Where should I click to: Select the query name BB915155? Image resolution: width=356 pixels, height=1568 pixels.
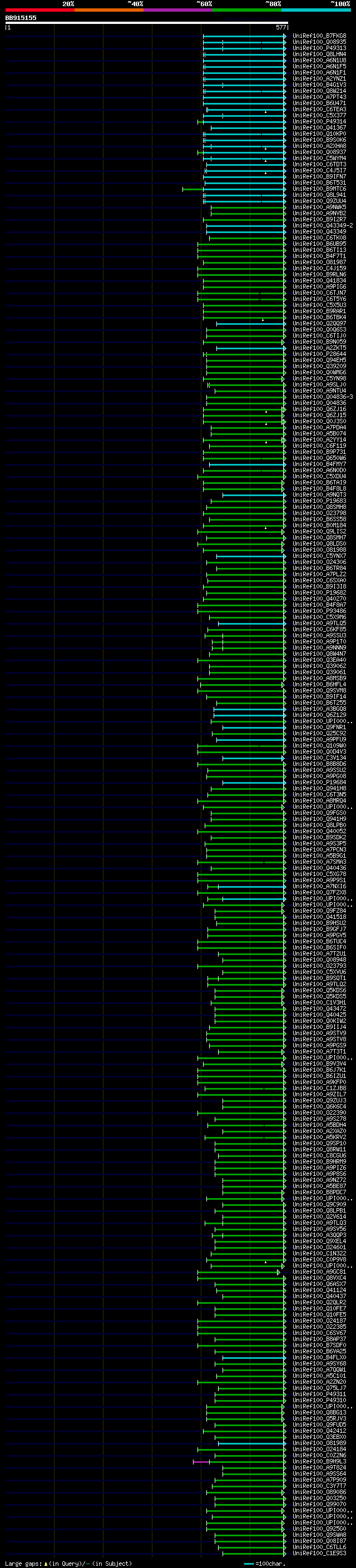point(21,18)
